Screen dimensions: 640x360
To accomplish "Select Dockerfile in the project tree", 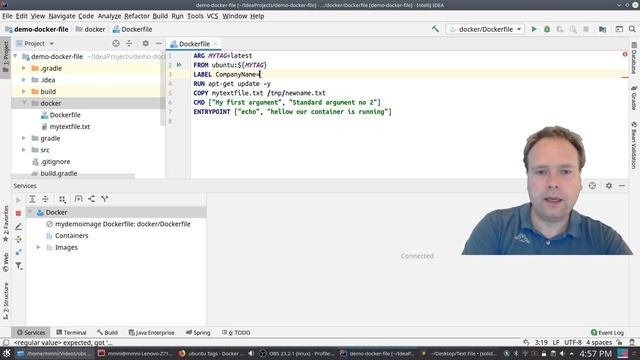I will pyautogui.click(x=65, y=115).
